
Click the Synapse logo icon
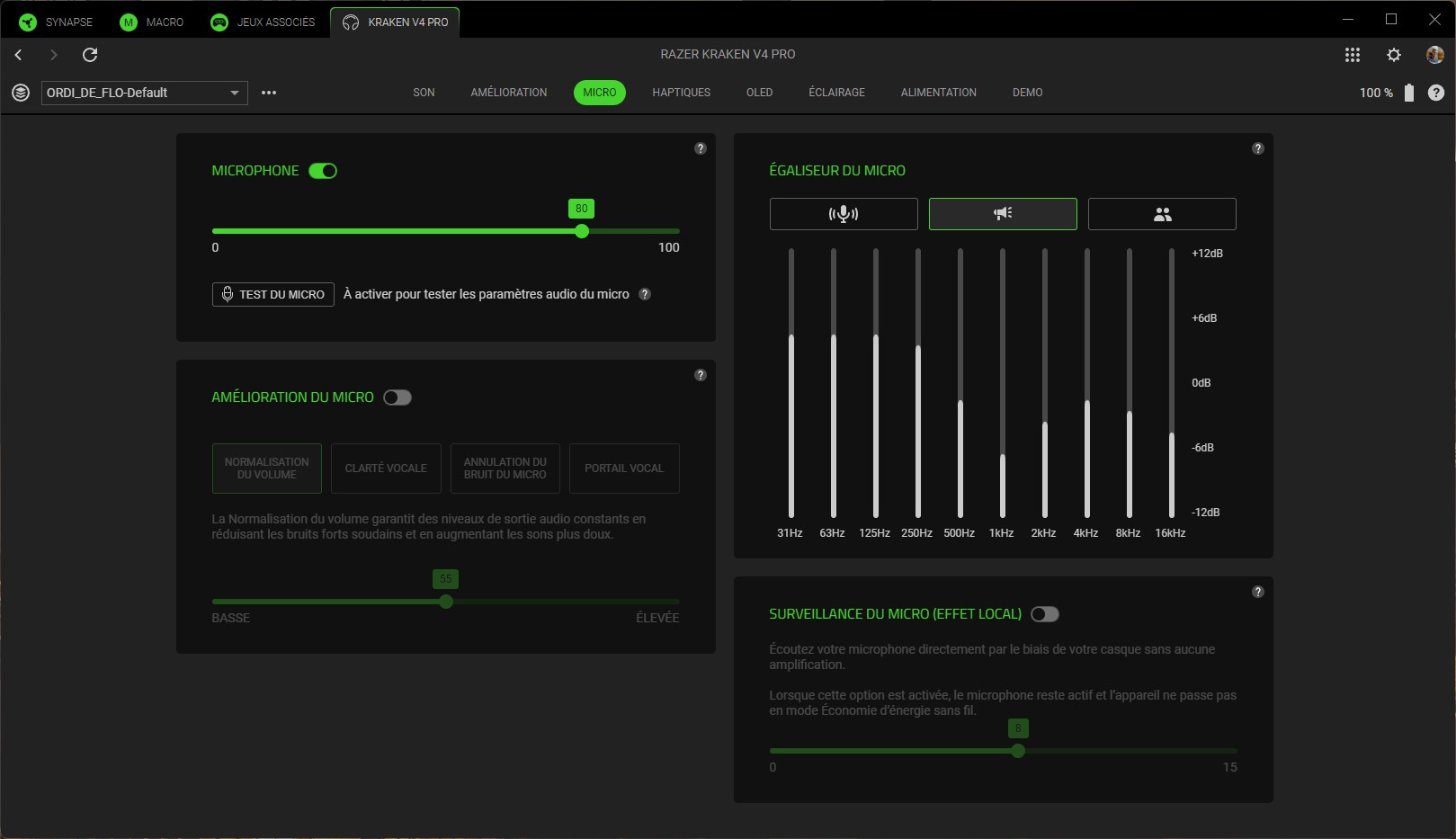(x=28, y=22)
